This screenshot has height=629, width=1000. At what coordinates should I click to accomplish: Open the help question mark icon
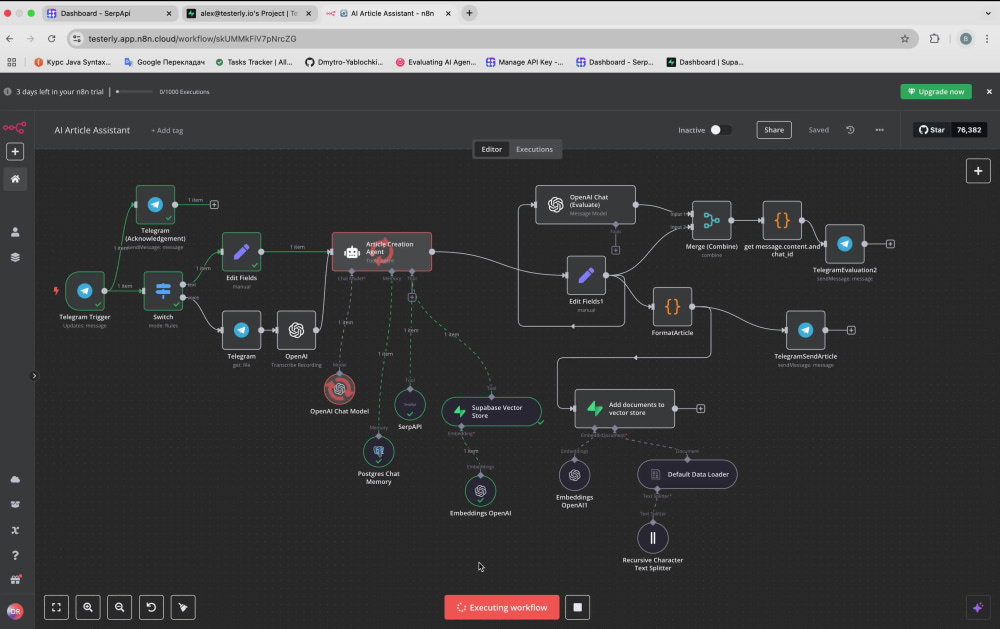click(15, 555)
